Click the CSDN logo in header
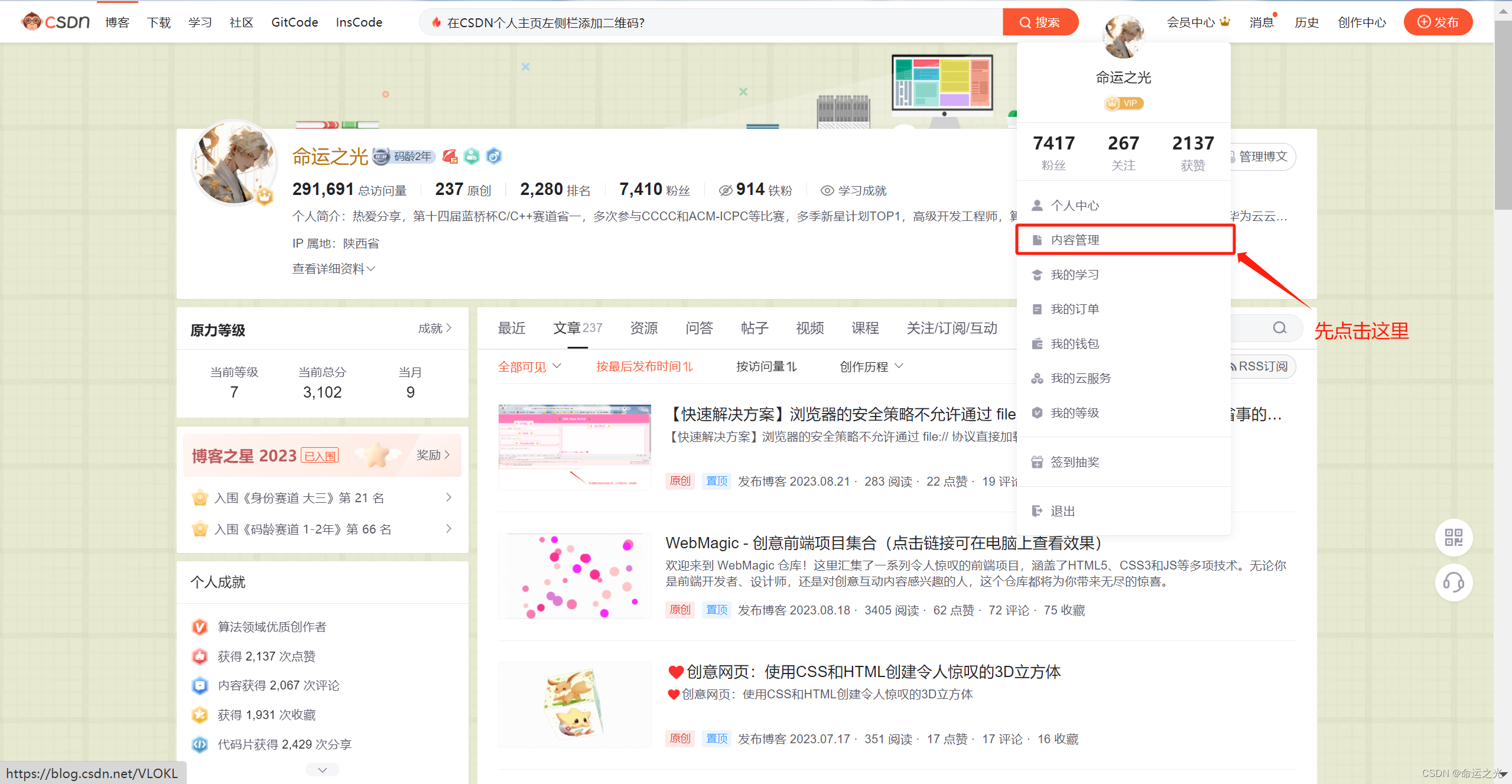Image resolution: width=1512 pixels, height=784 pixels. pos(55,22)
